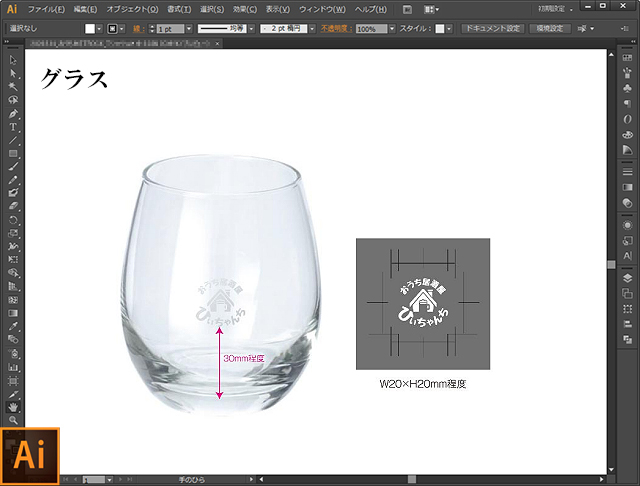Select the Selection tool (black arrow)
The height and width of the screenshot is (486, 640).
(x=13, y=60)
